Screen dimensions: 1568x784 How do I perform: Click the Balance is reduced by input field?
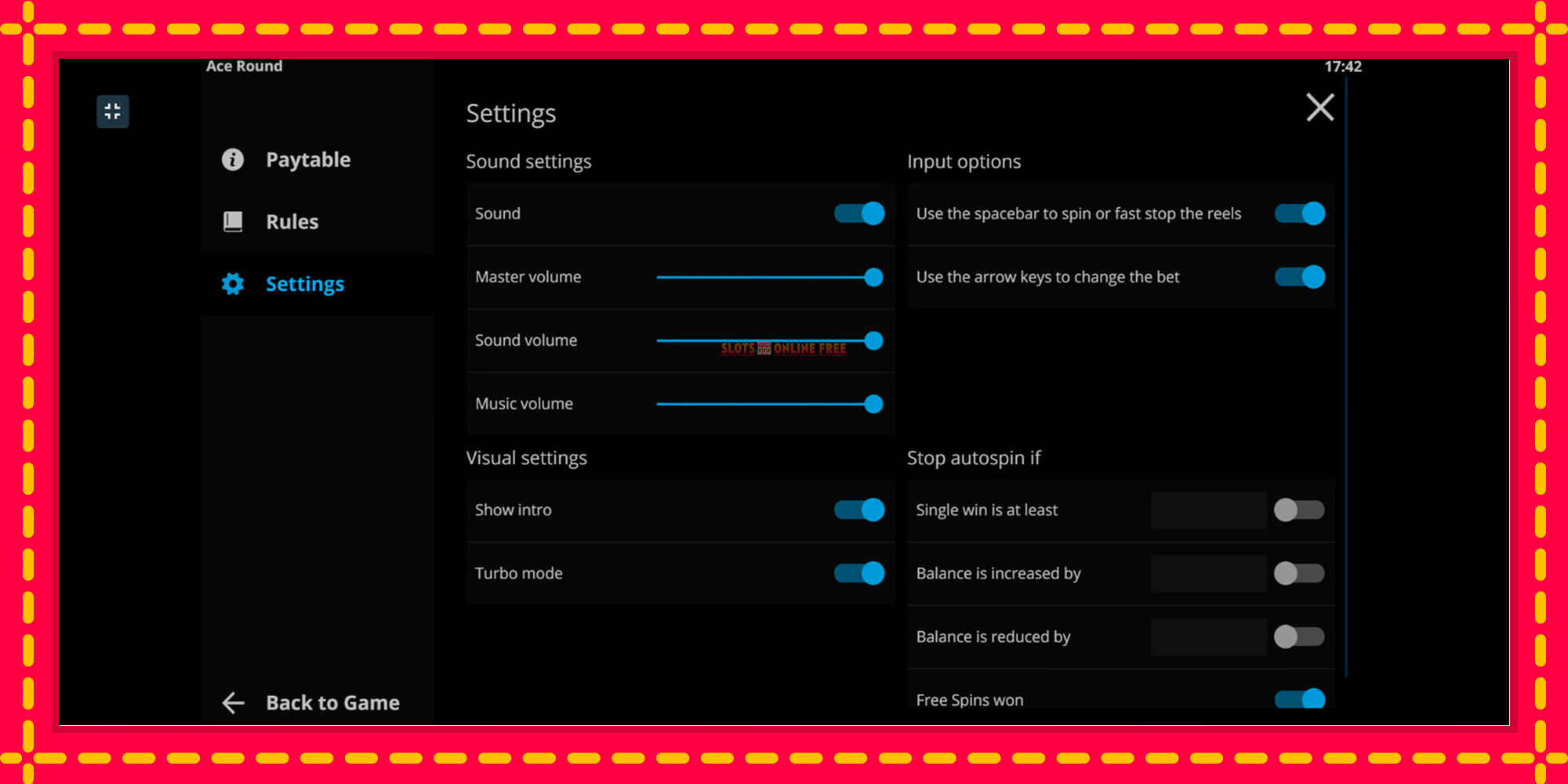(1208, 637)
